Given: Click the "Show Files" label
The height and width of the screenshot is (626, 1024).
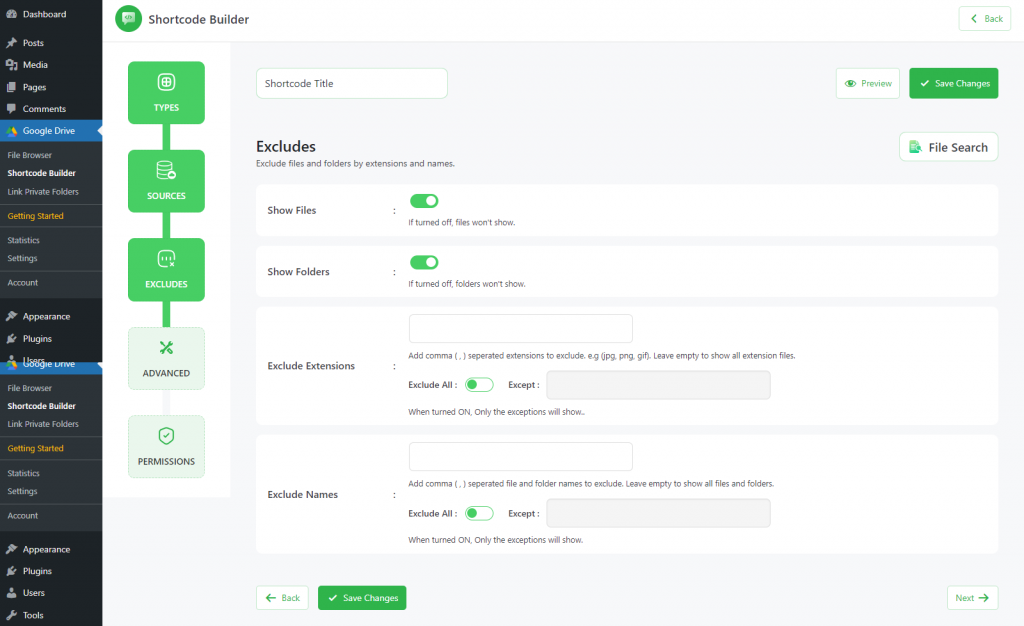Looking at the screenshot, I should (x=292, y=210).
